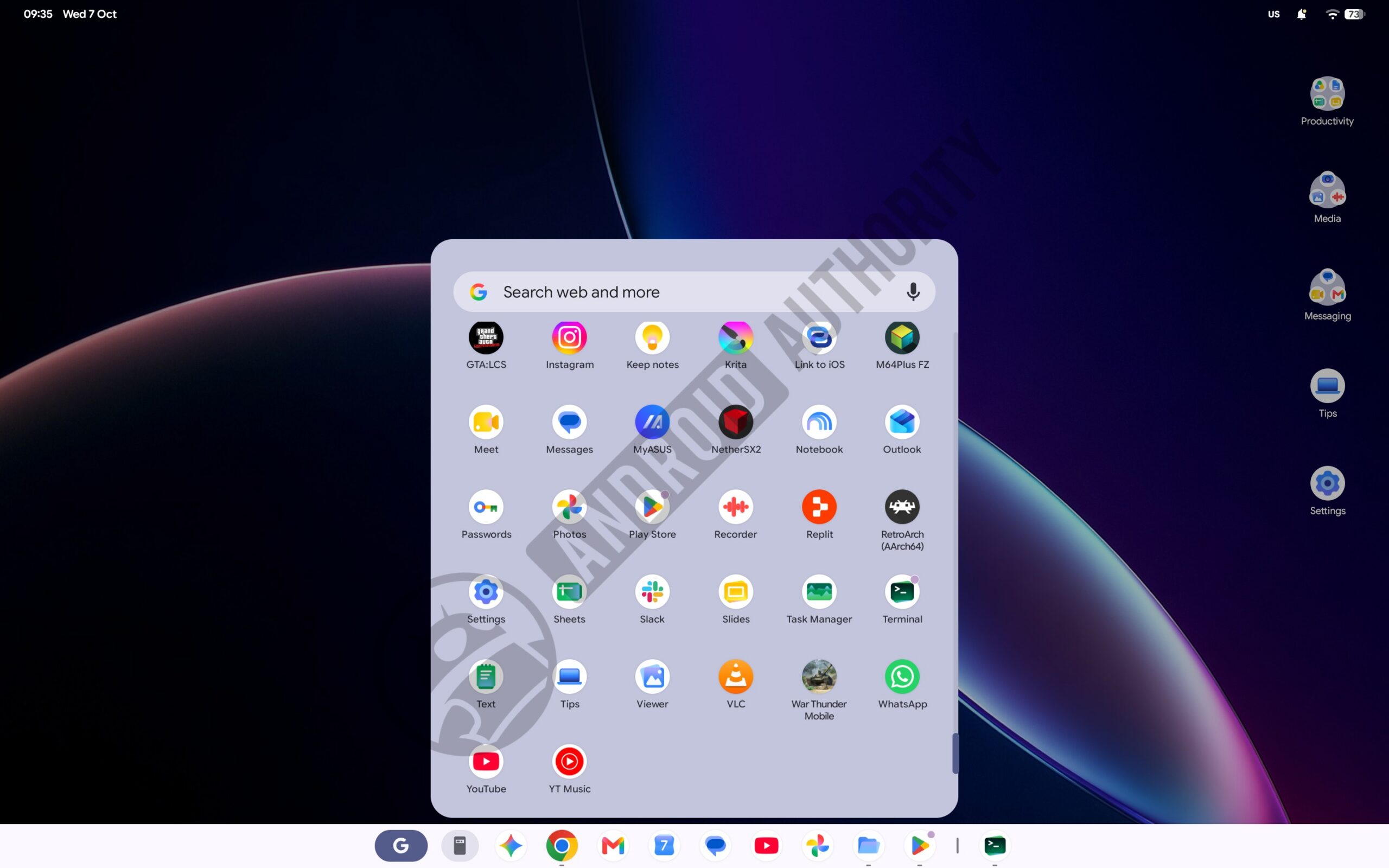Click the Google G button in taskbar
1389x868 pixels.
400,846
